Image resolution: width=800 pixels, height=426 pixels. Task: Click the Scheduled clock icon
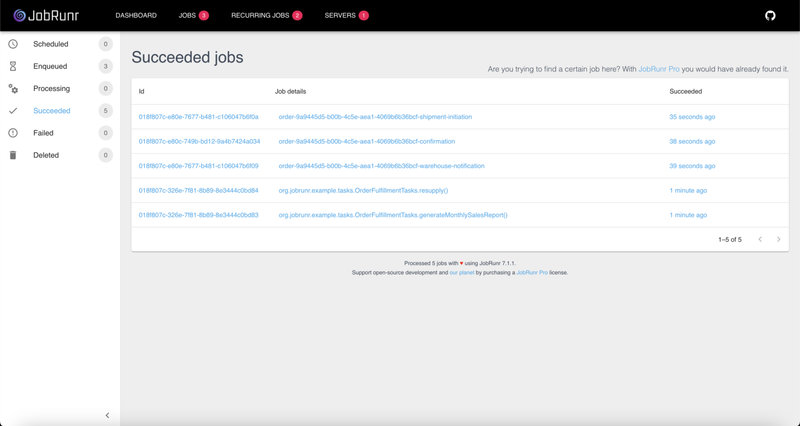(13, 44)
